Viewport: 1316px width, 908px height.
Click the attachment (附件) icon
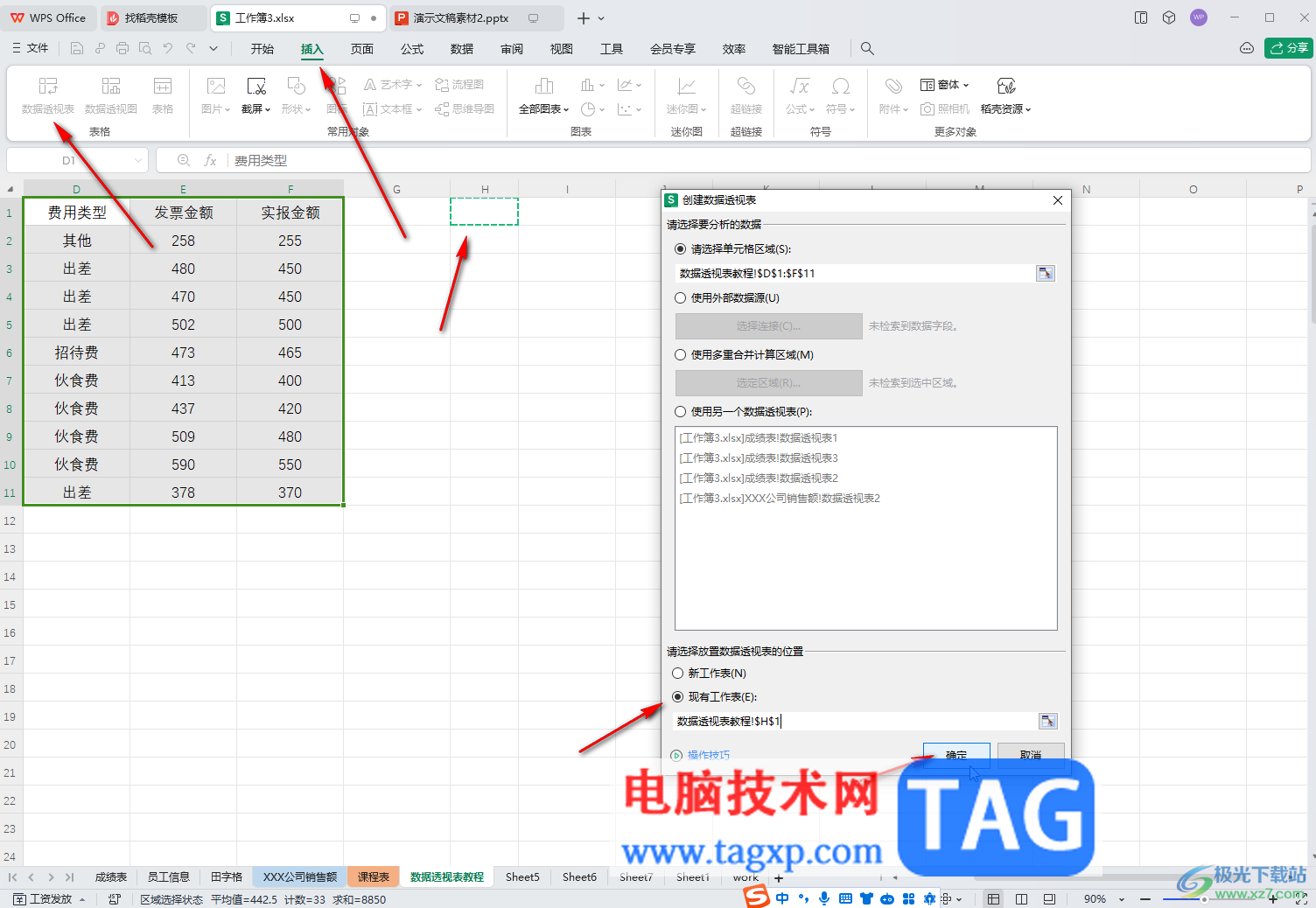(893, 94)
